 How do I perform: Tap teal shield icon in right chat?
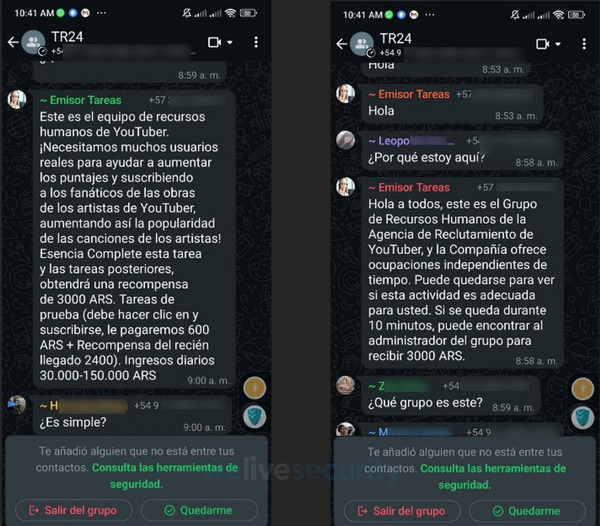click(582, 417)
